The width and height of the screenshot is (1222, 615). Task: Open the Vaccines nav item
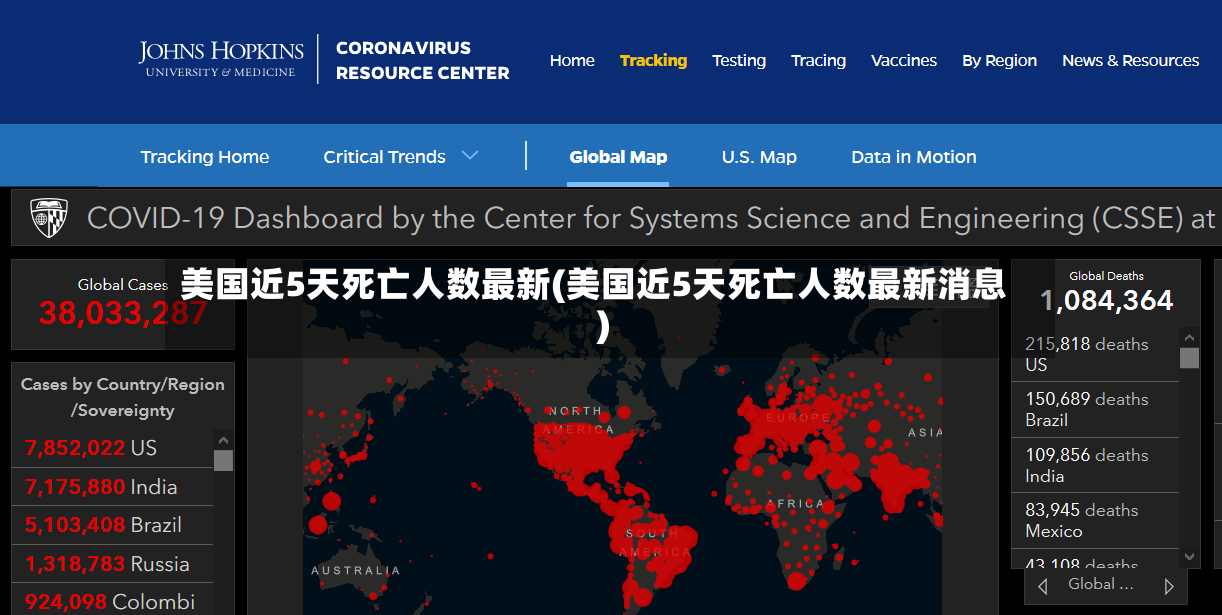click(x=904, y=60)
